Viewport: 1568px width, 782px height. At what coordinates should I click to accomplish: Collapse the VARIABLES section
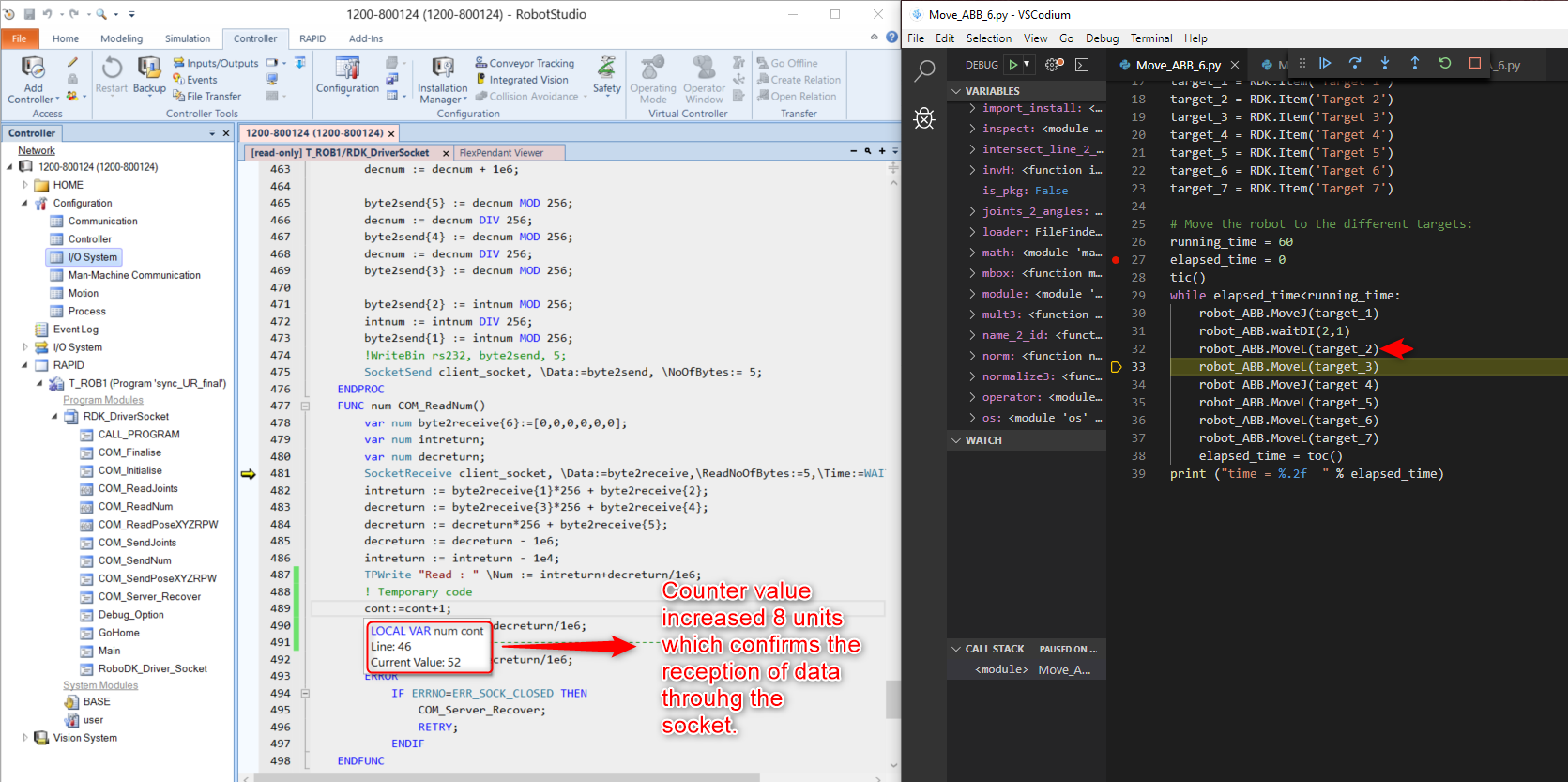pyautogui.click(x=956, y=91)
